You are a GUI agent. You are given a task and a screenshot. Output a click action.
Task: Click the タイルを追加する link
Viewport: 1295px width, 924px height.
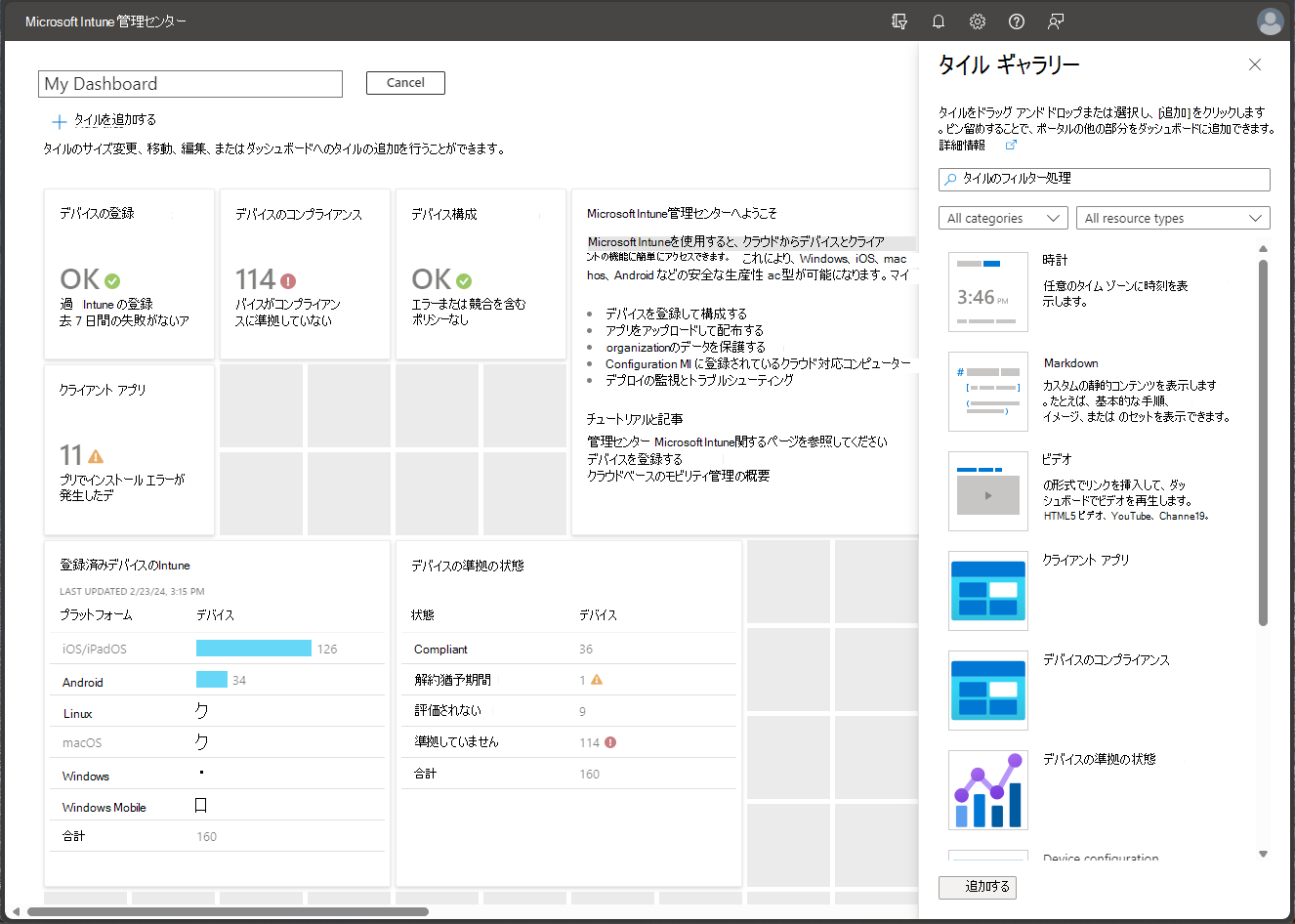tap(115, 120)
